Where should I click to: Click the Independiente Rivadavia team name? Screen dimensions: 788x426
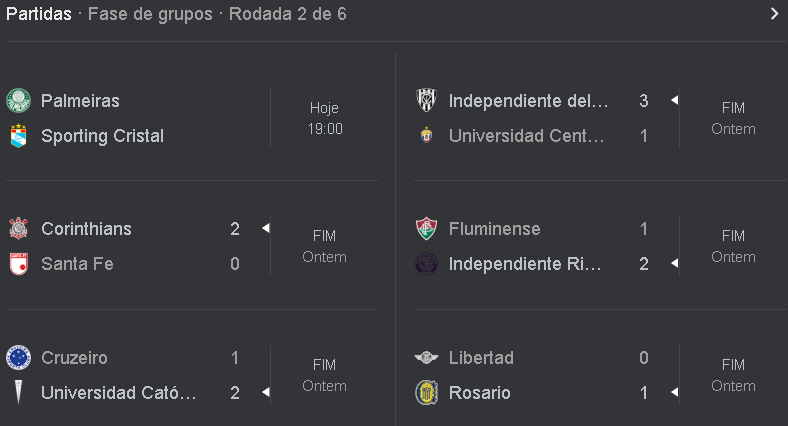527,264
